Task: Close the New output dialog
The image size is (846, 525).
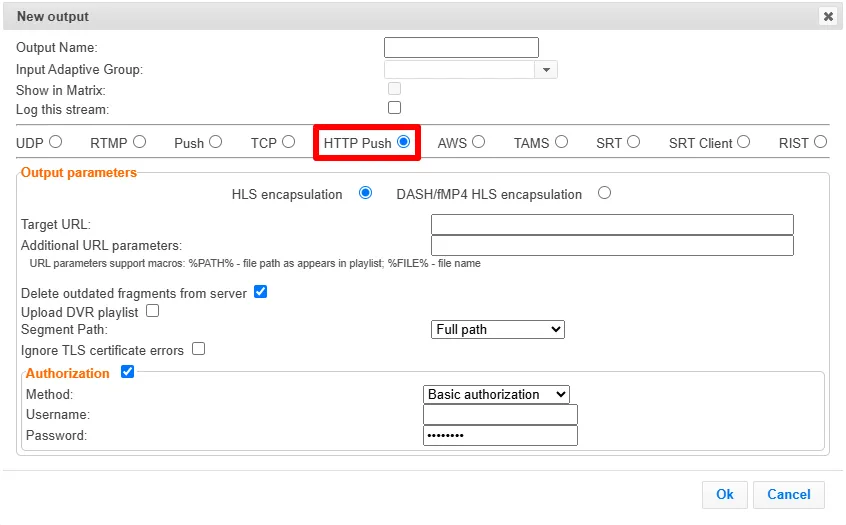Action: [x=828, y=17]
